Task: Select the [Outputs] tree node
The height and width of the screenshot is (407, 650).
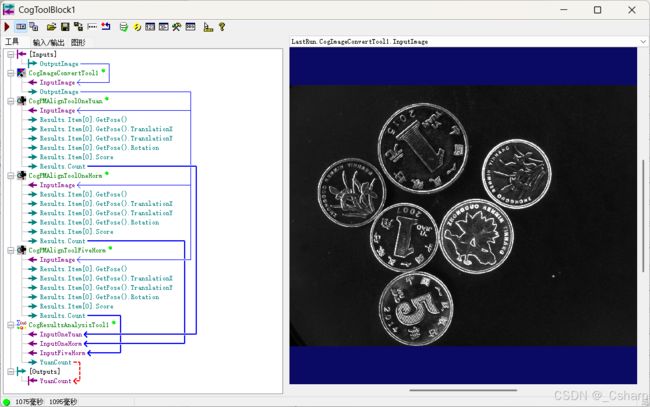Action: tap(44, 371)
